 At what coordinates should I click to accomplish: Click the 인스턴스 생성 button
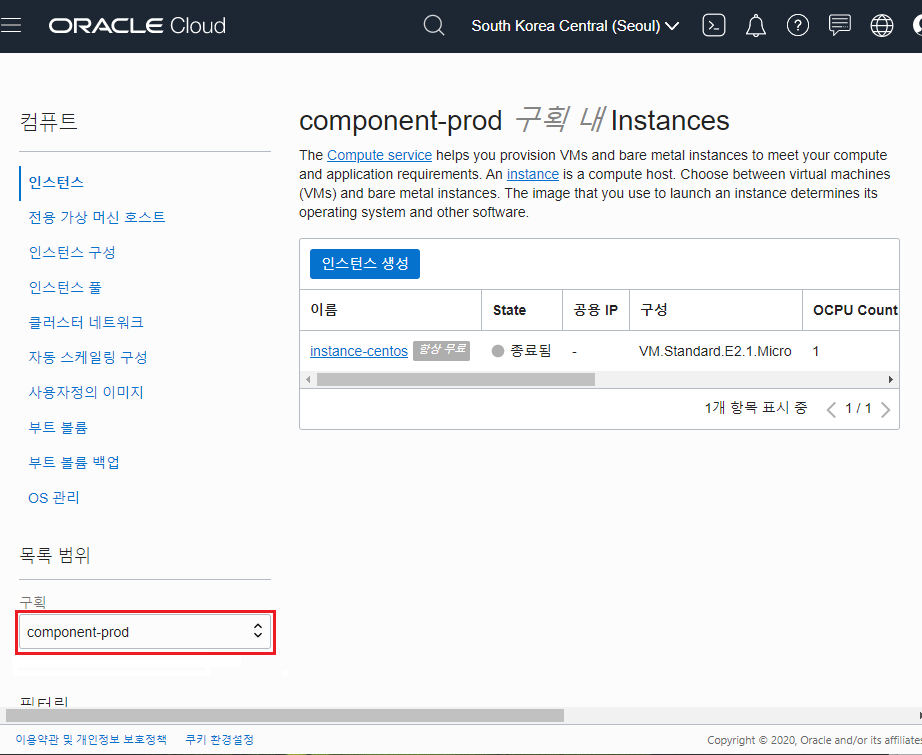point(365,263)
